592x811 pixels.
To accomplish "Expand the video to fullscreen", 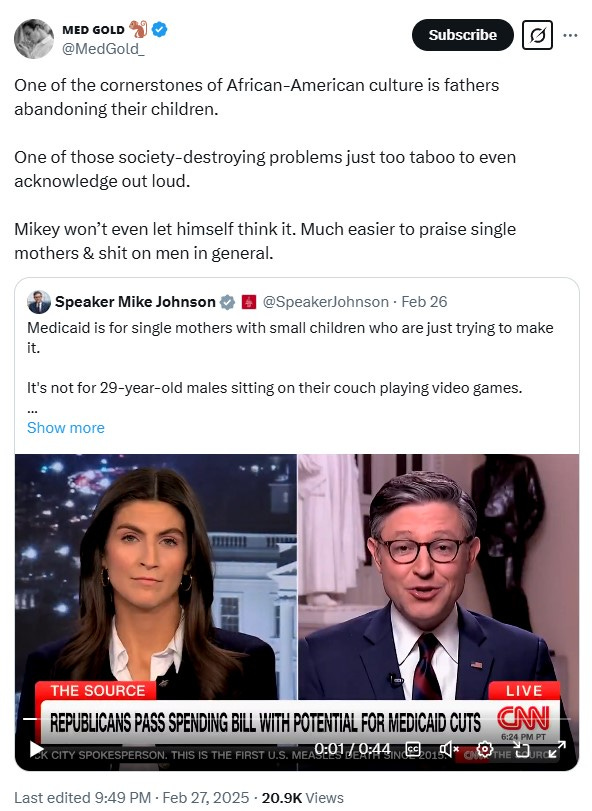I will click(557, 749).
